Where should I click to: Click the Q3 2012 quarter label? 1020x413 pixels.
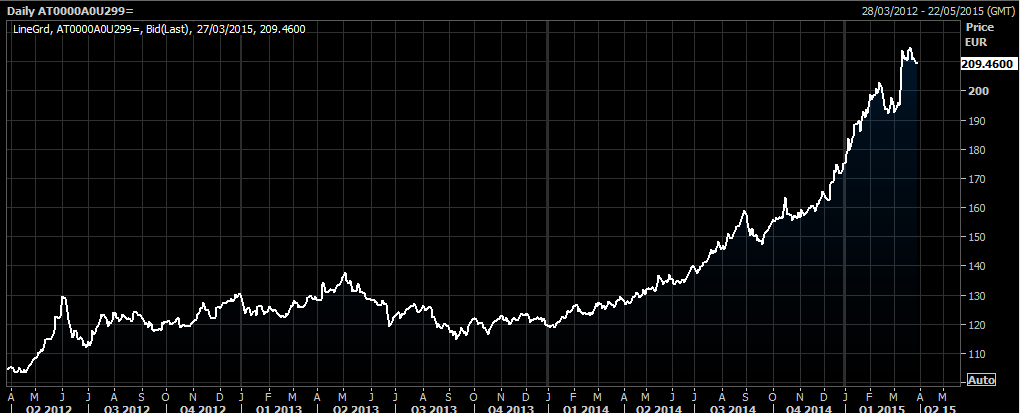tap(127, 408)
